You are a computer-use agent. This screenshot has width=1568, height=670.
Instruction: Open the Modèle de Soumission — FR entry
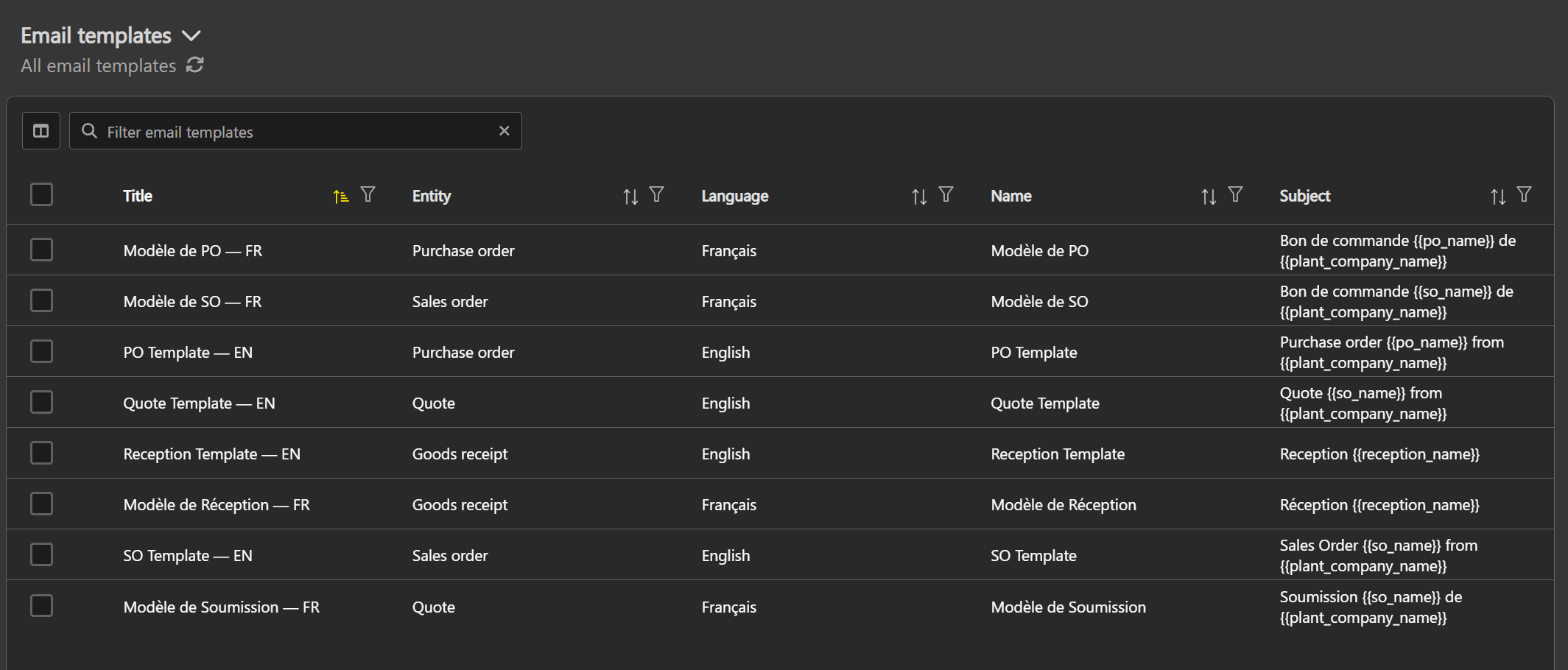coord(221,607)
